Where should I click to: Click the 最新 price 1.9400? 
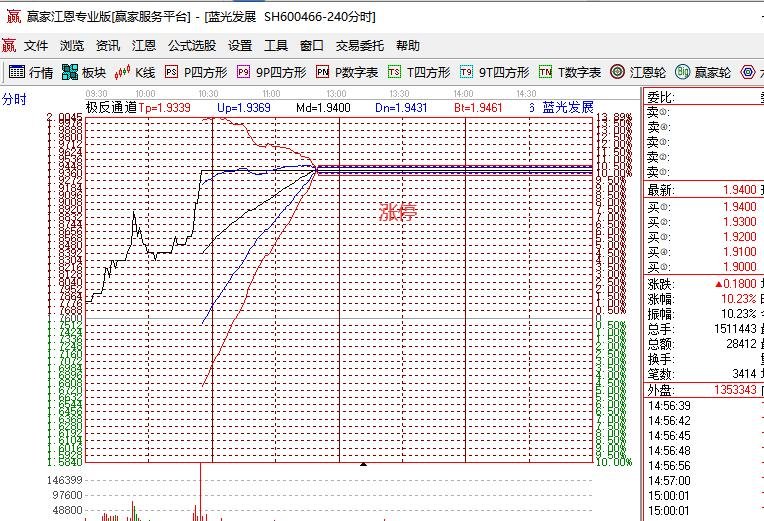[x=740, y=190]
